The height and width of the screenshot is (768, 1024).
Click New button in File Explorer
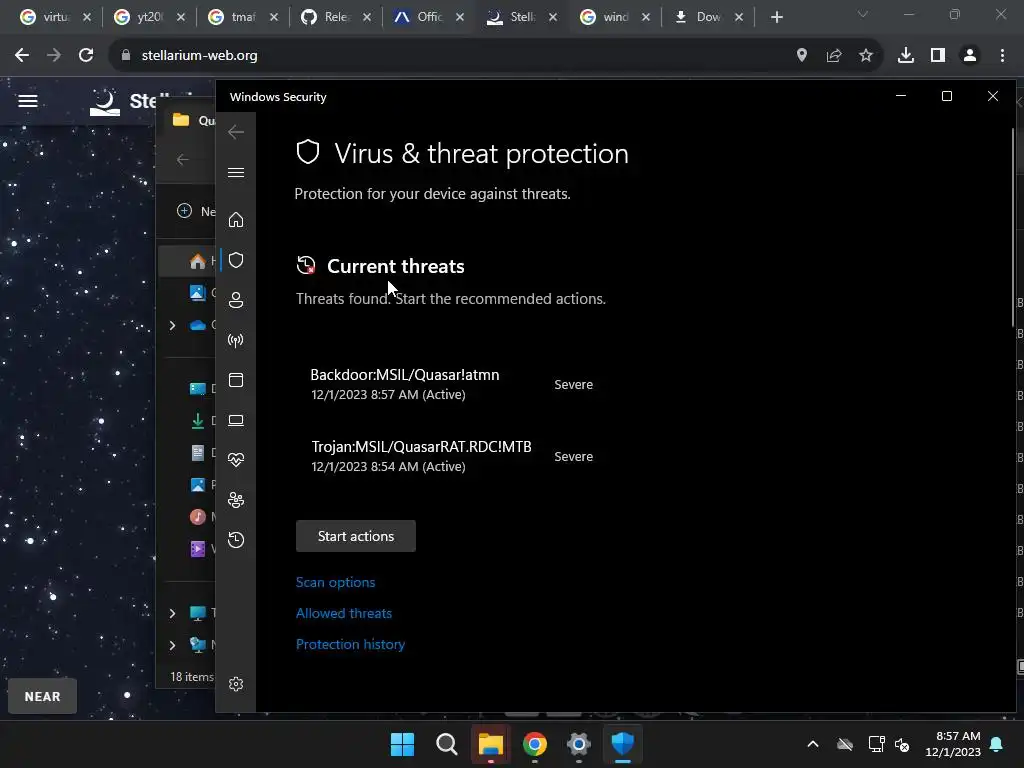point(196,211)
